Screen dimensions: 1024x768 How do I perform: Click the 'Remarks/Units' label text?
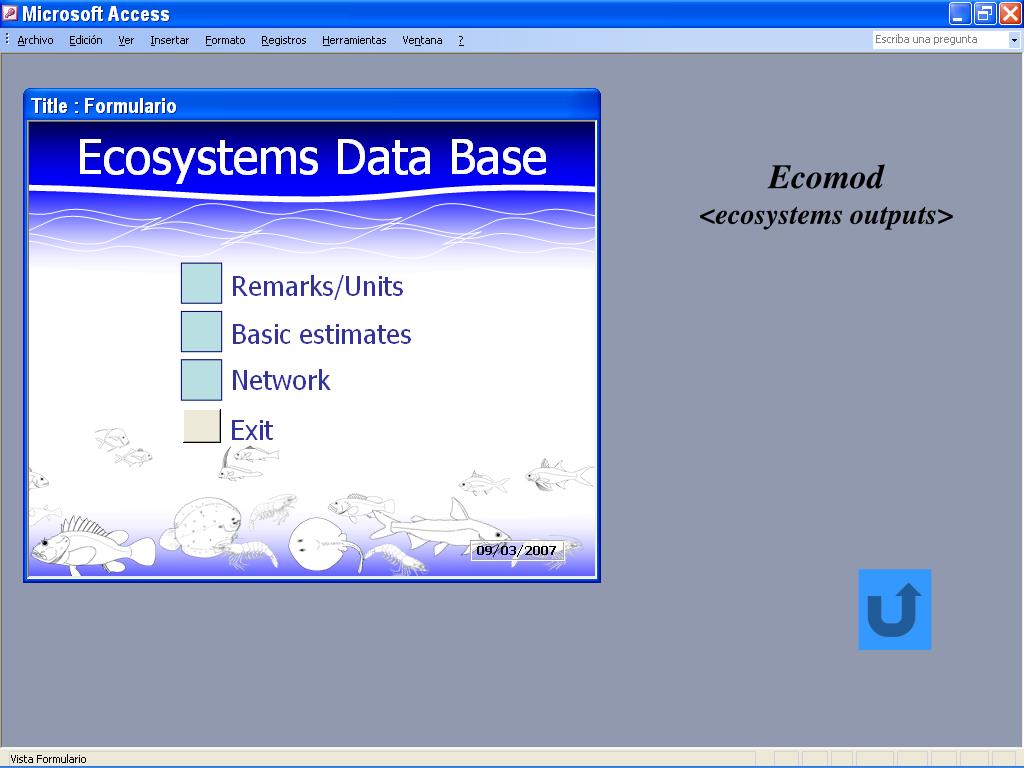point(317,287)
